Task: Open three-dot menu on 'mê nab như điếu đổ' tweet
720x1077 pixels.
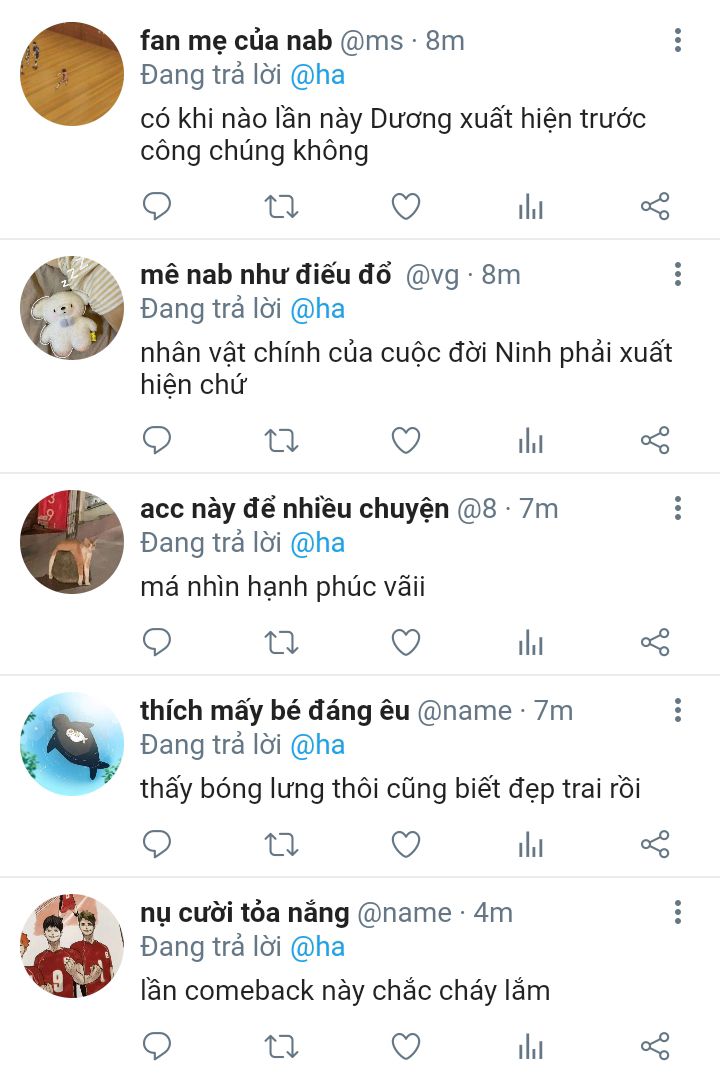Action: (678, 274)
